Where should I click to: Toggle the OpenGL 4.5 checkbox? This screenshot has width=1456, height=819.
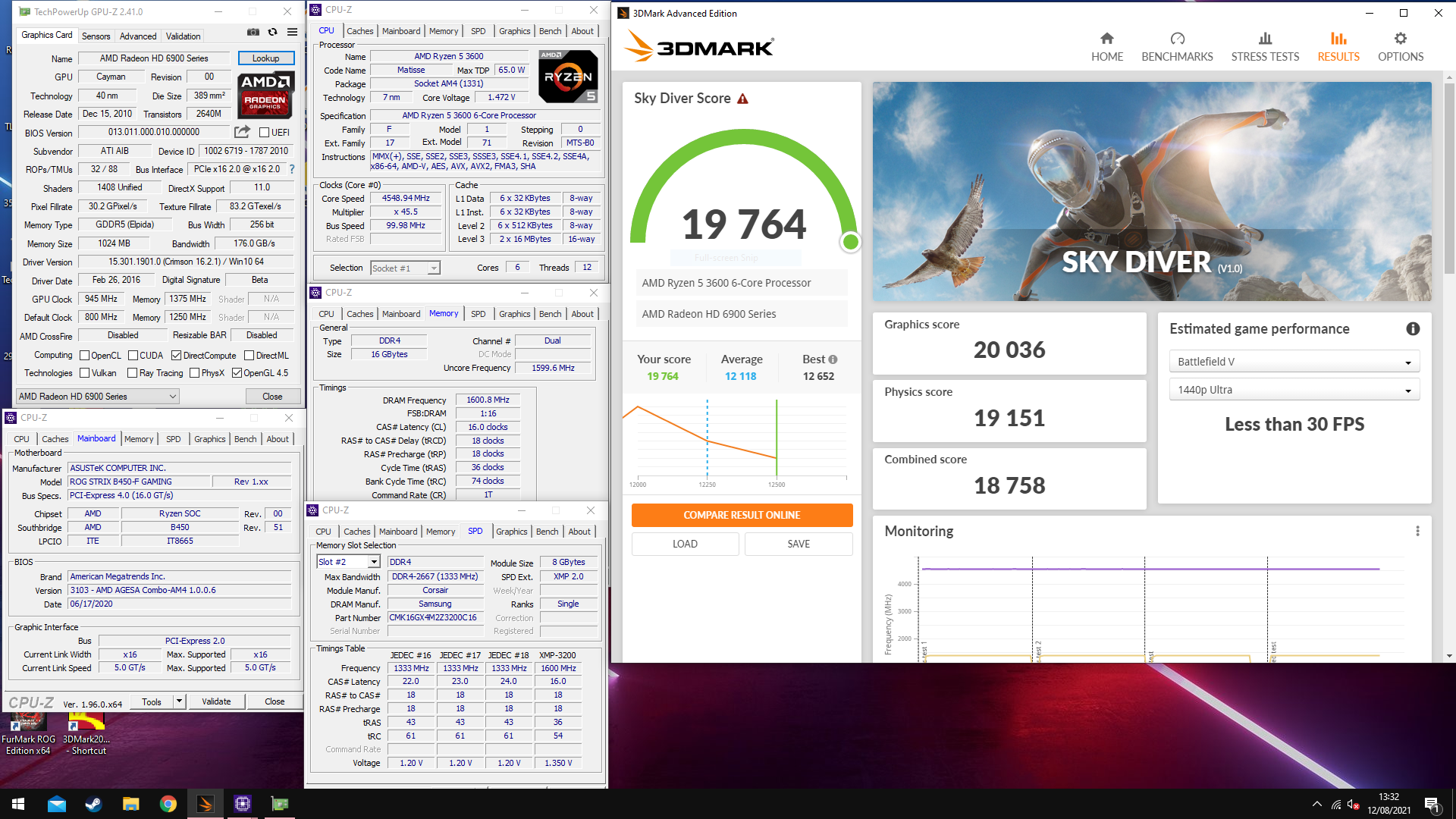pyautogui.click(x=237, y=373)
